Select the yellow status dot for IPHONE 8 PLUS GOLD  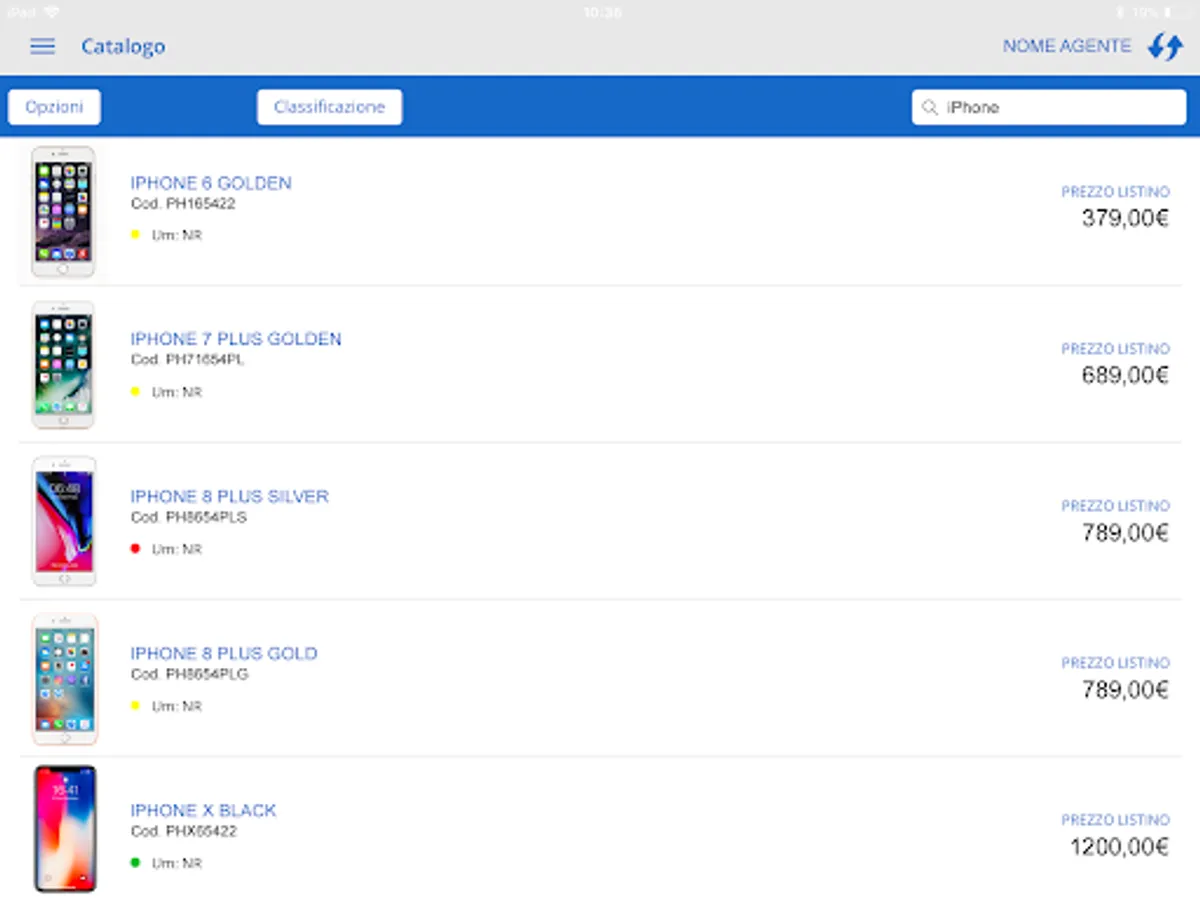click(135, 705)
